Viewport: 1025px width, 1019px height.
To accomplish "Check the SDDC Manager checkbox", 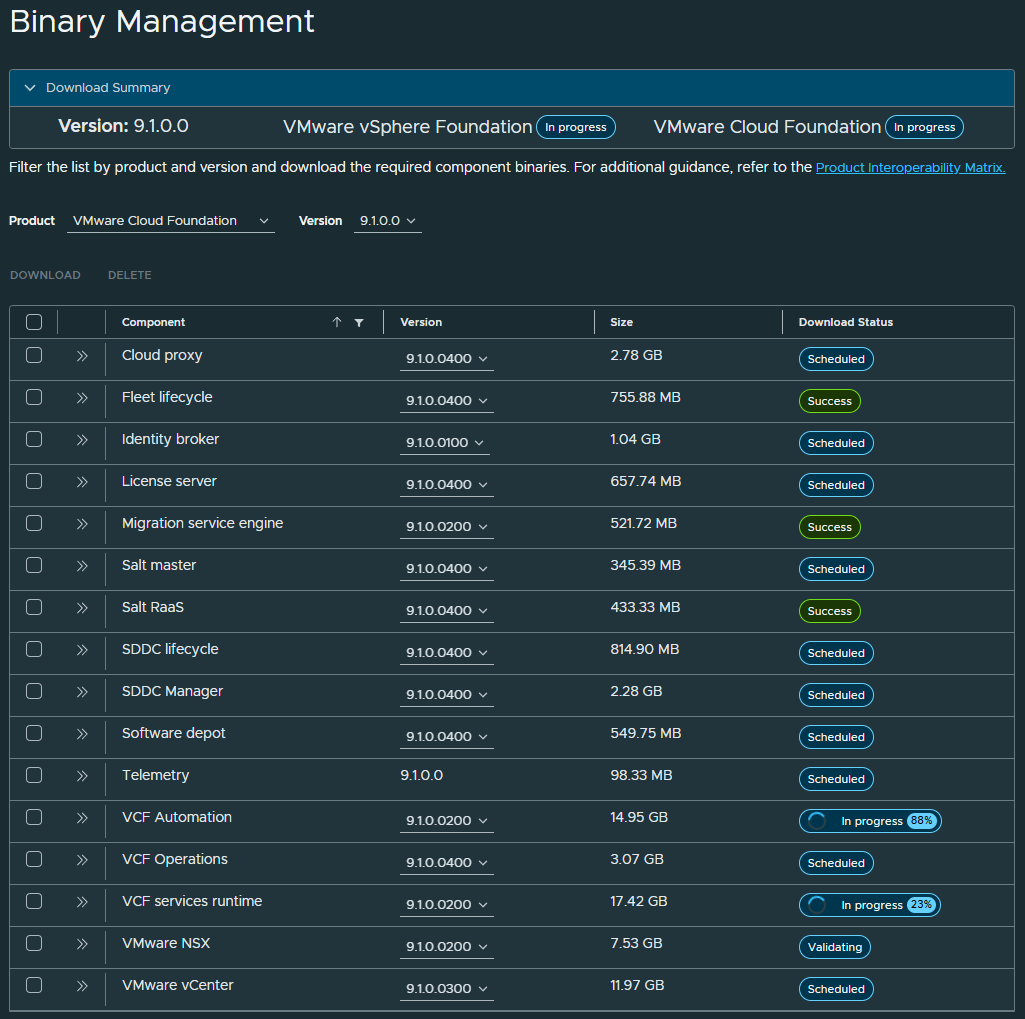I will (34, 691).
